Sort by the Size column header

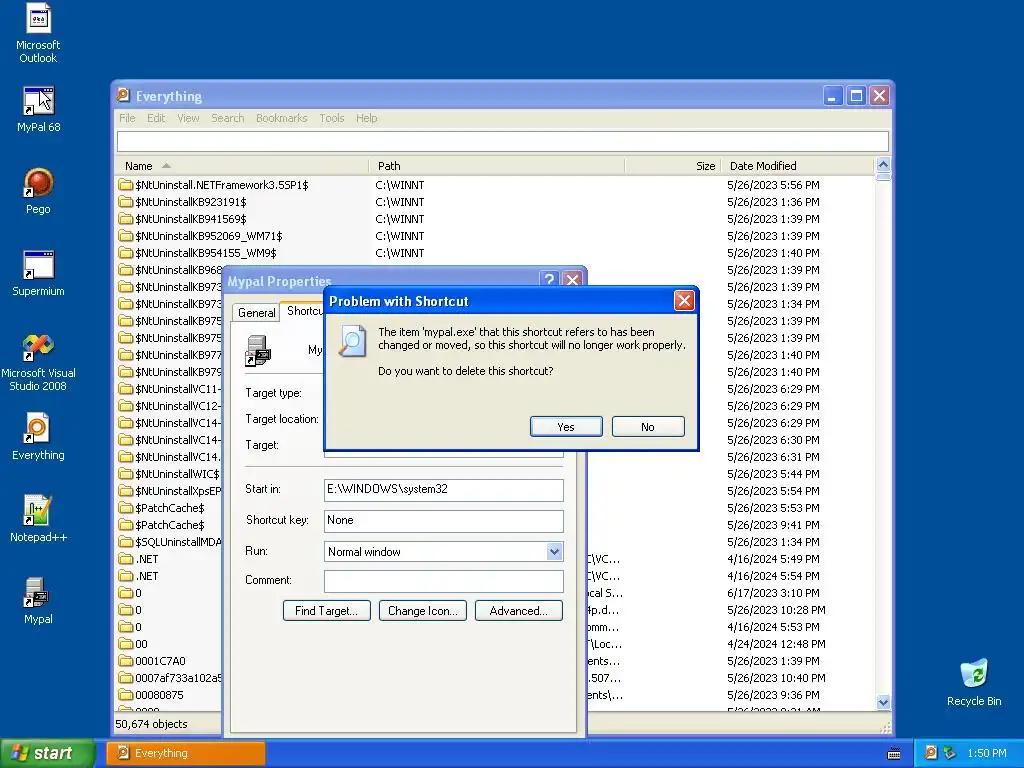673,166
